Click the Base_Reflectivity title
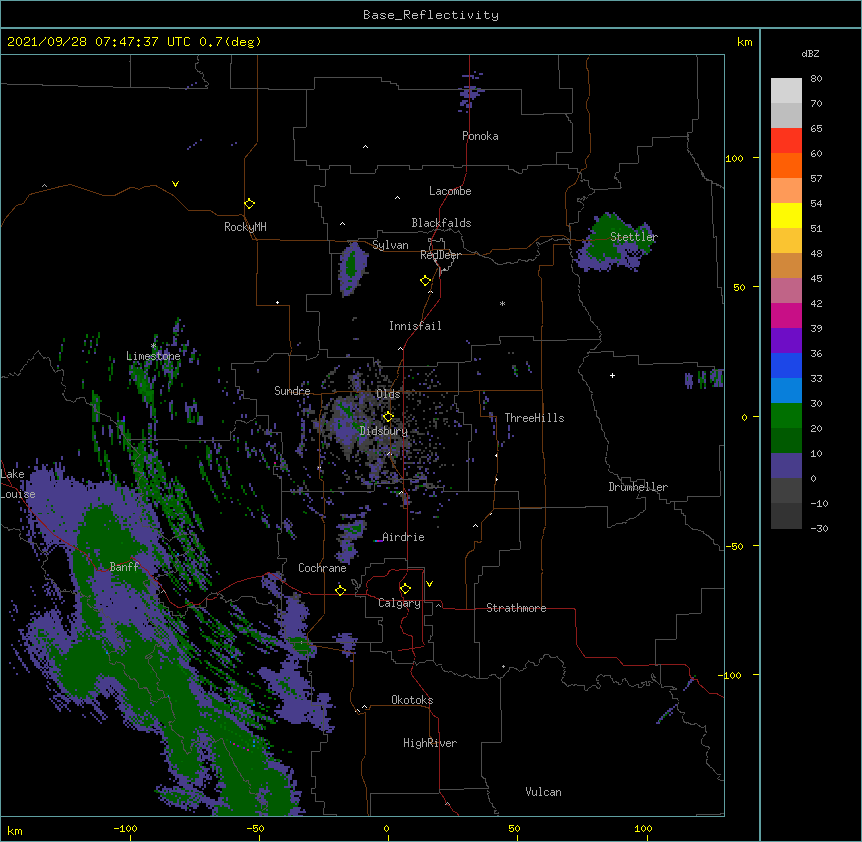 pyautogui.click(x=431, y=15)
